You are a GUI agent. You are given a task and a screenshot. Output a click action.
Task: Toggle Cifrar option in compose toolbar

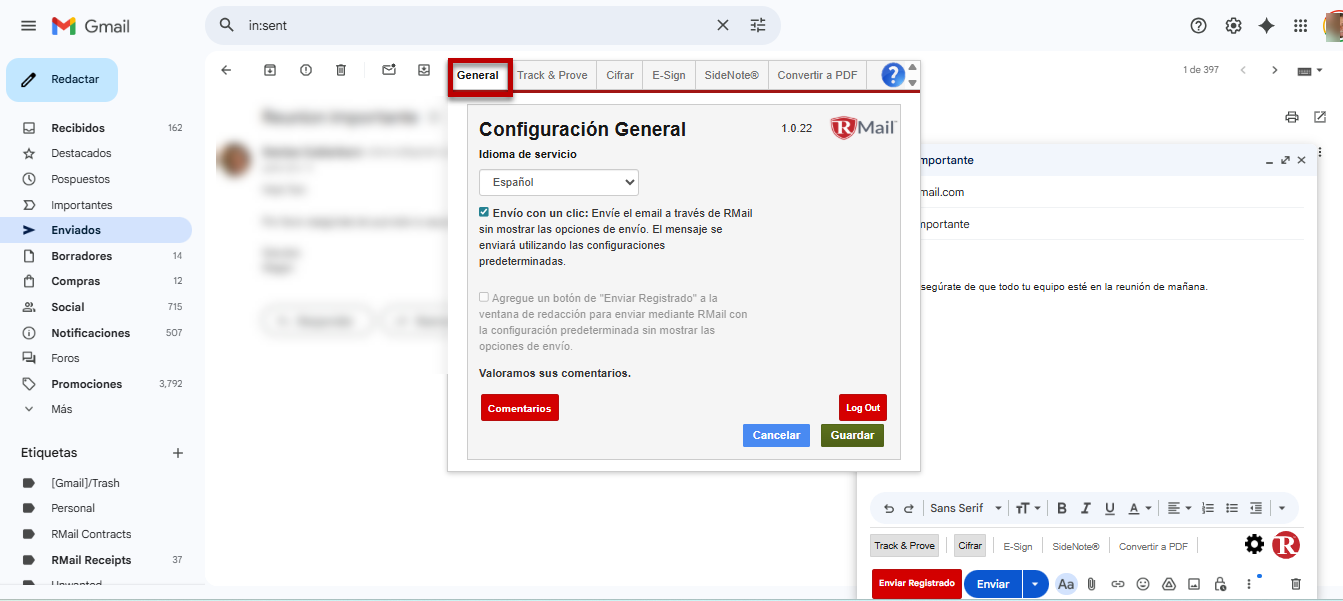click(969, 546)
